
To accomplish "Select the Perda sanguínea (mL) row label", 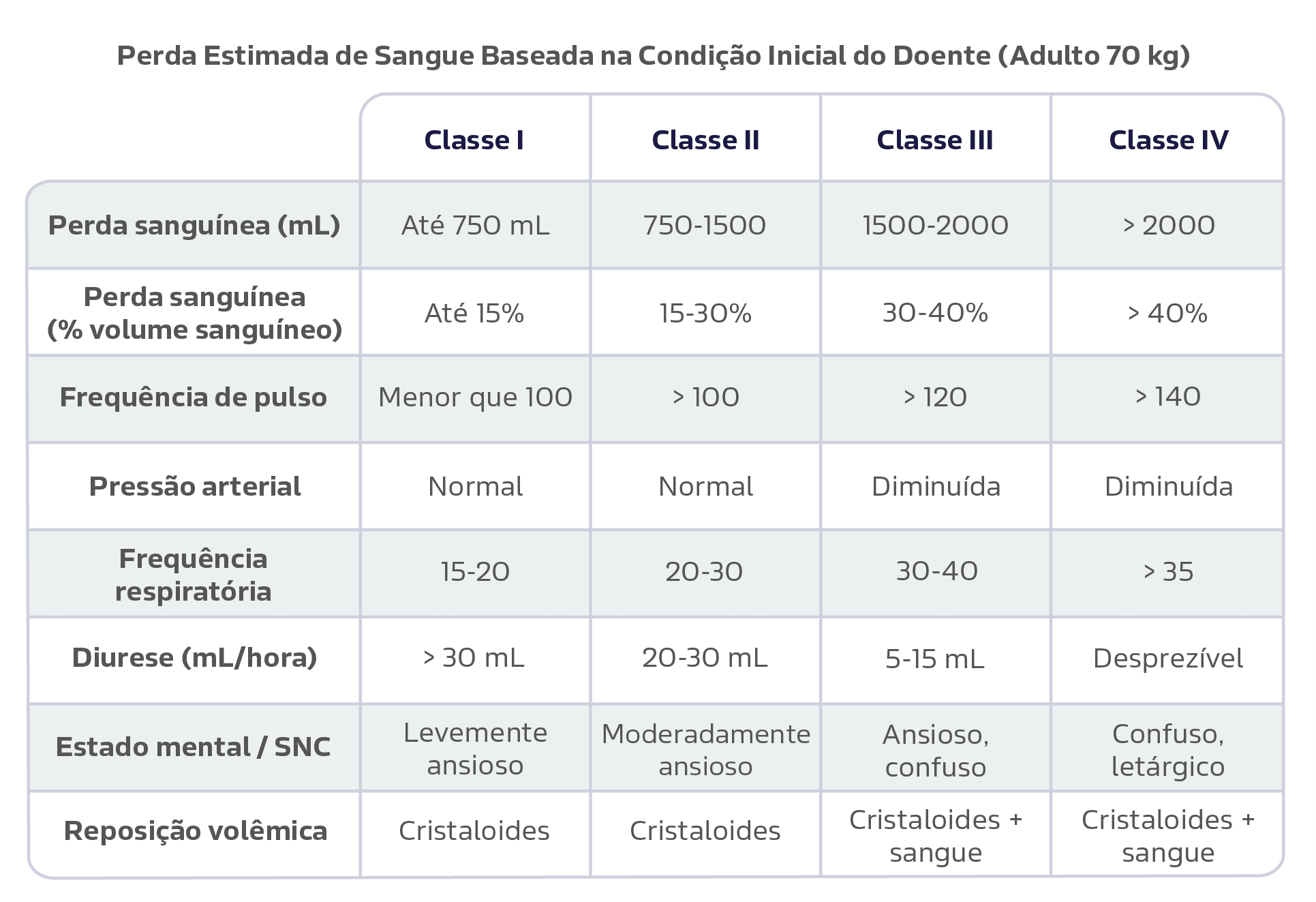I will 194,225.
